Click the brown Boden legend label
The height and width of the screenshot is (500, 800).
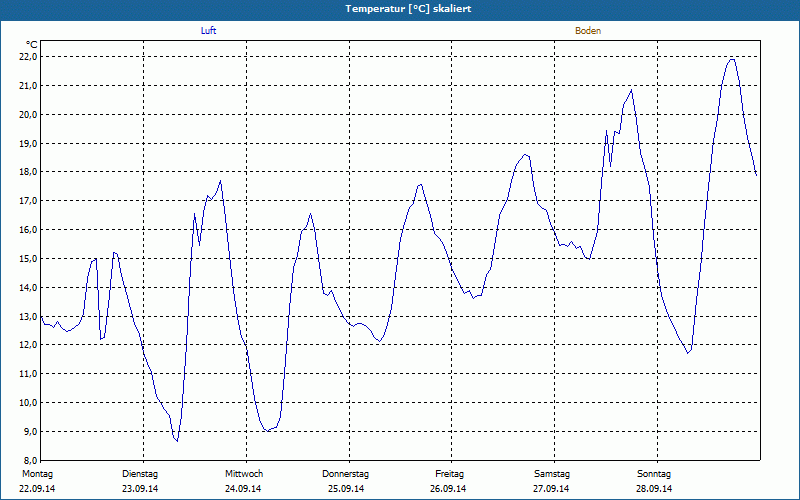(x=588, y=31)
